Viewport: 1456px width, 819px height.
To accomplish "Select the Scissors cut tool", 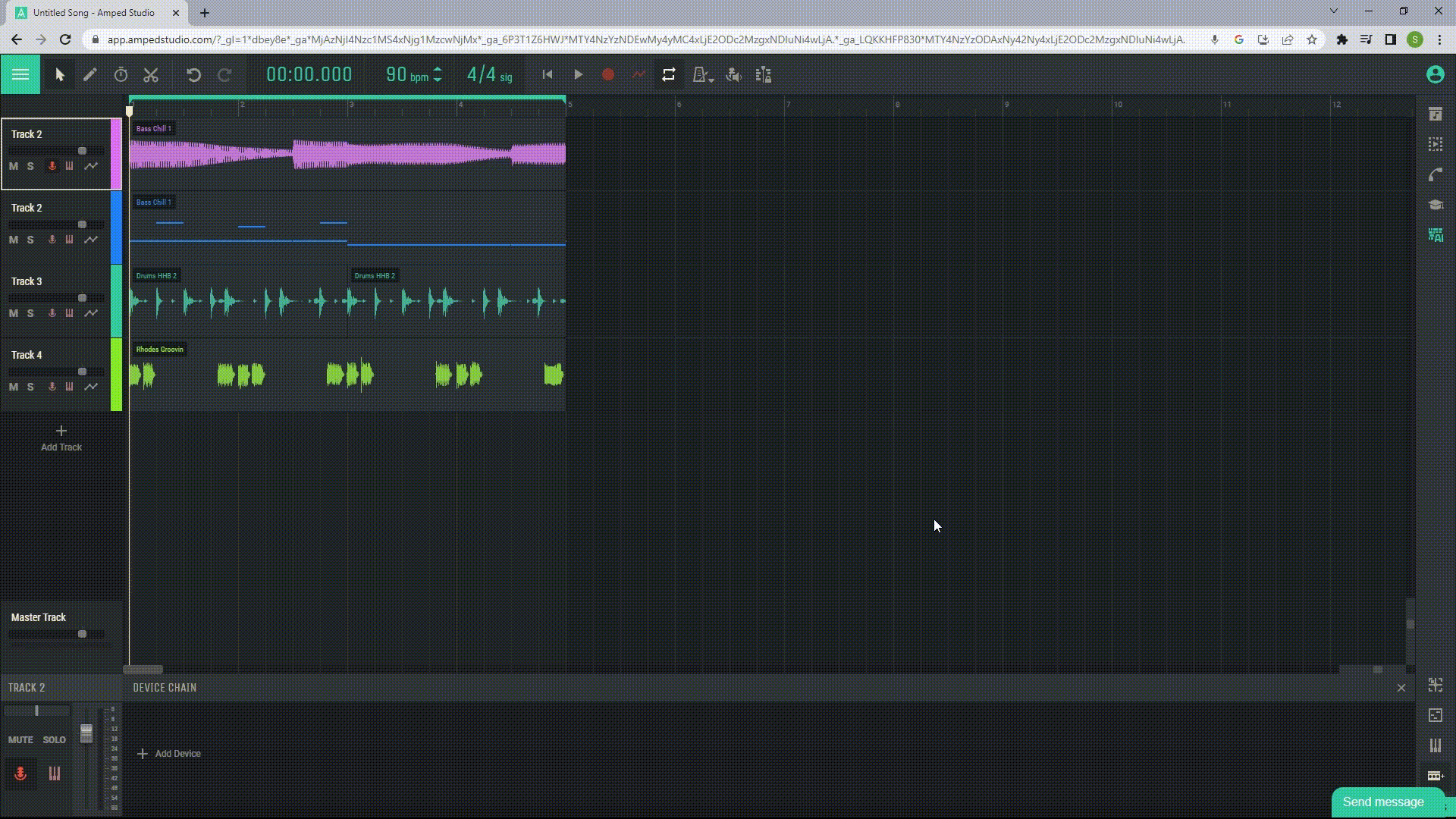I will point(151,74).
